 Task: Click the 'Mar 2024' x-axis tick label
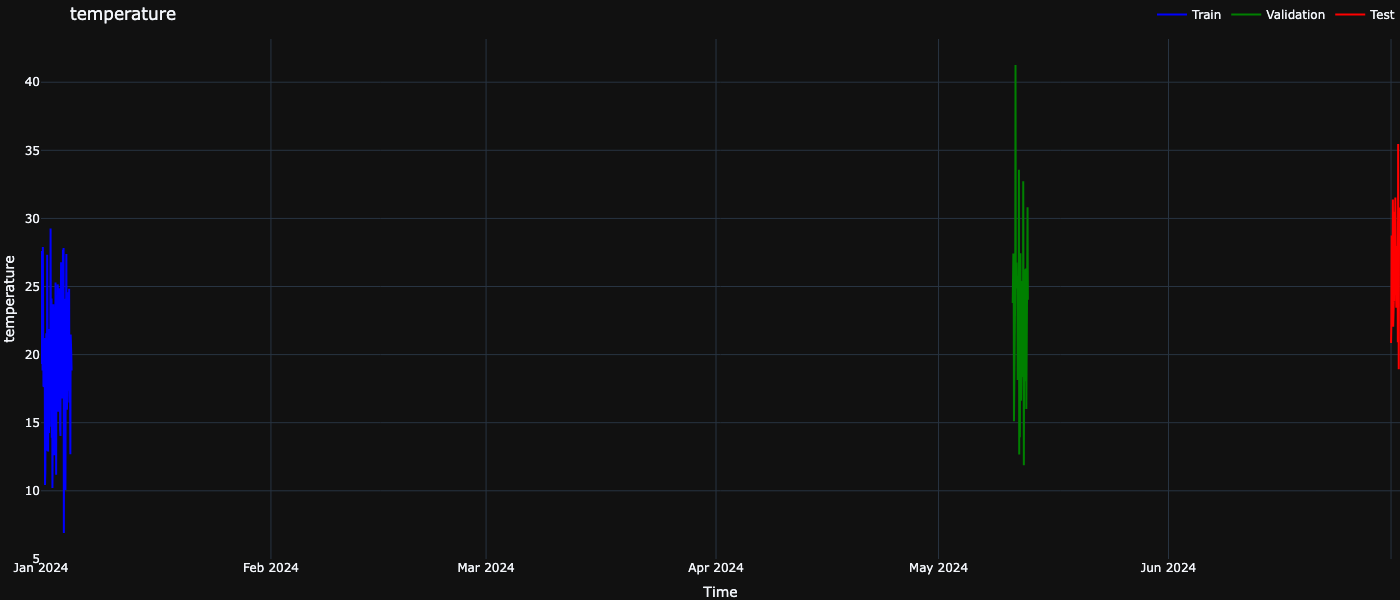pos(486,568)
